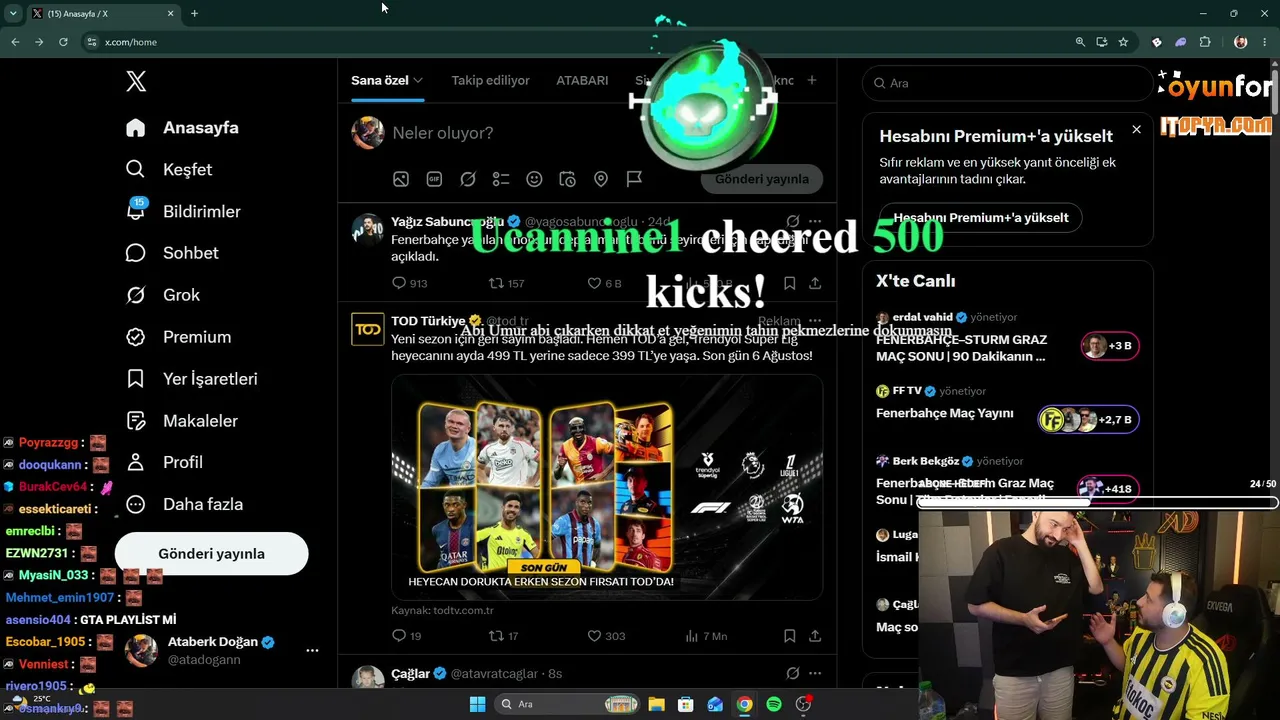This screenshot has height=720, width=1280.
Task: Expand Daha fazla in the sidebar
Action: click(185, 504)
